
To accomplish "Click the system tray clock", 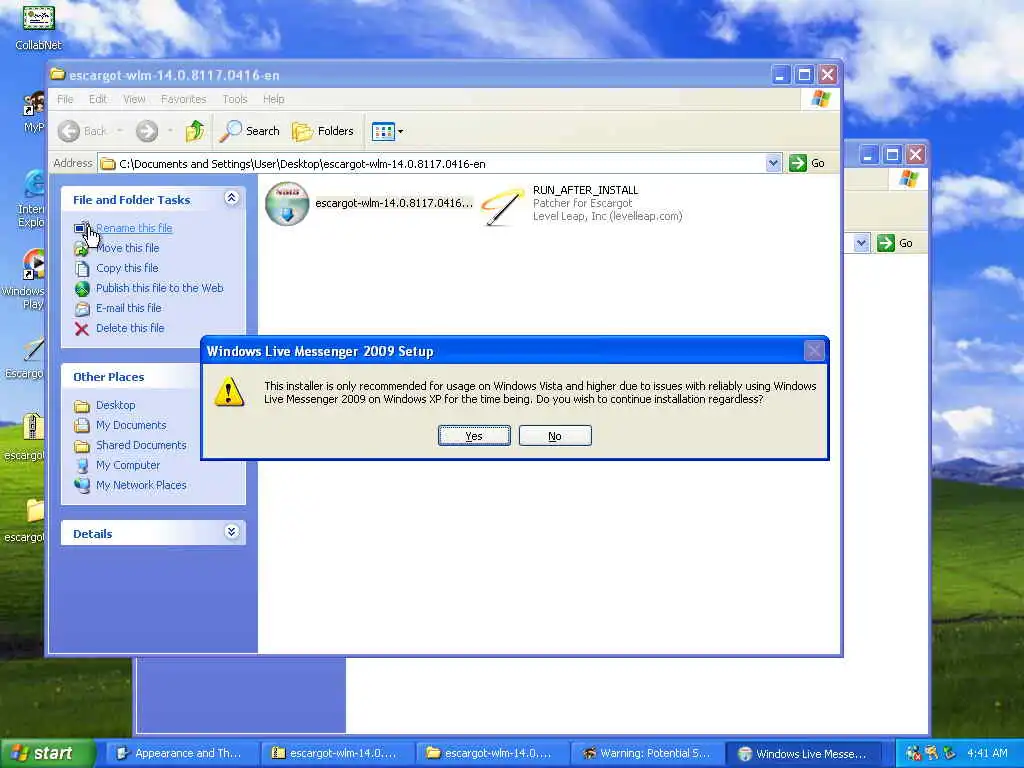I will pyautogui.click(x=987, y=754).
